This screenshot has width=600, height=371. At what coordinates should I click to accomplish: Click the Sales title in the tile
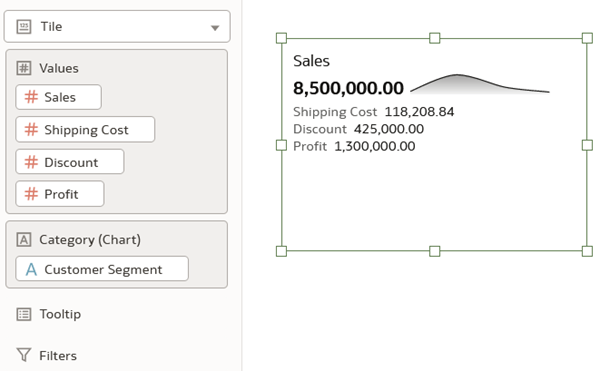coord(311,61)
